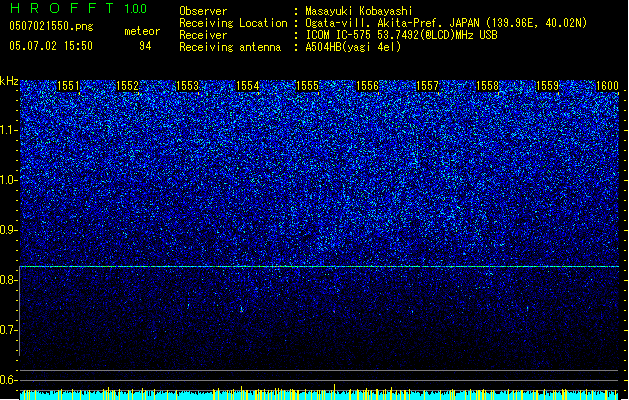Click the meteor count label

142,31
